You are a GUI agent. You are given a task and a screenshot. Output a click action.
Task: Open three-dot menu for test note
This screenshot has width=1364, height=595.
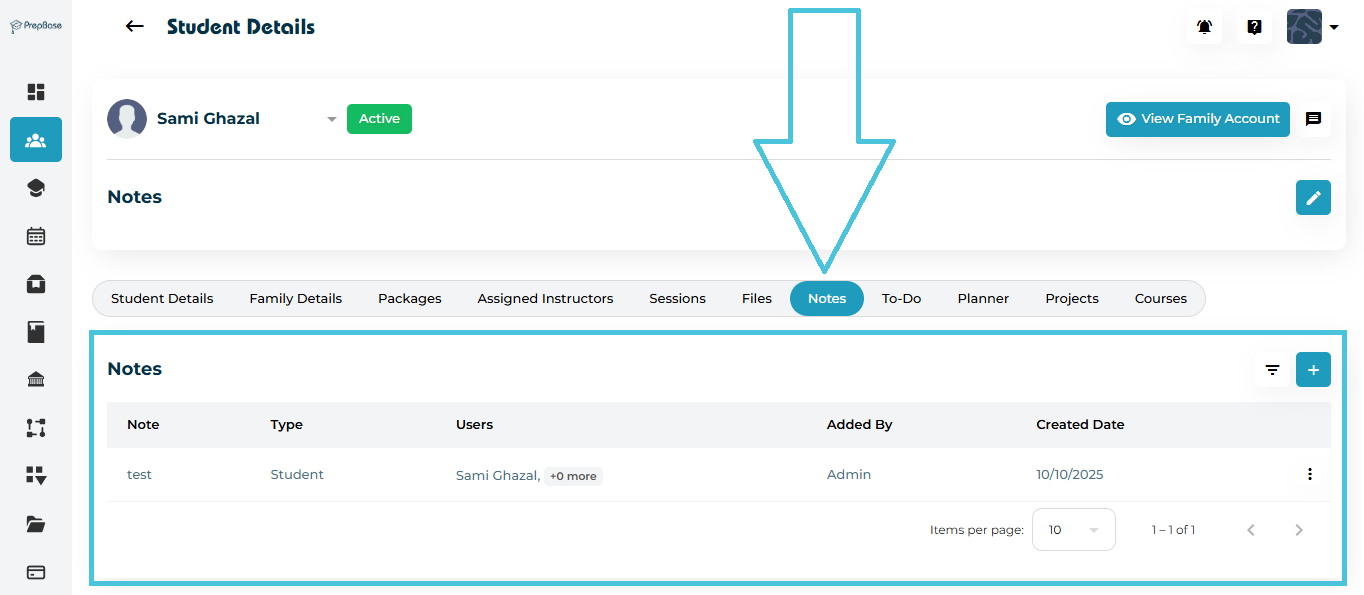[1309, 474]
